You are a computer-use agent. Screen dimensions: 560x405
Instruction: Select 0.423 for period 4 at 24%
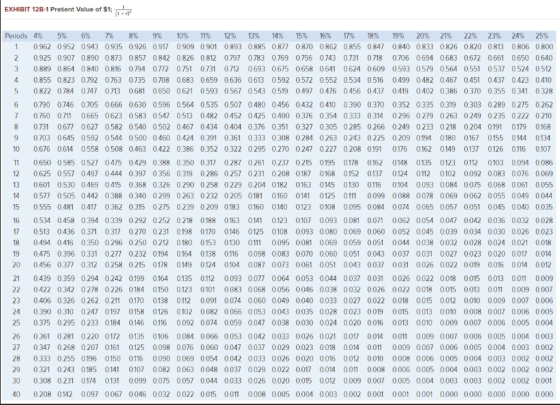(x=520, y=80)
